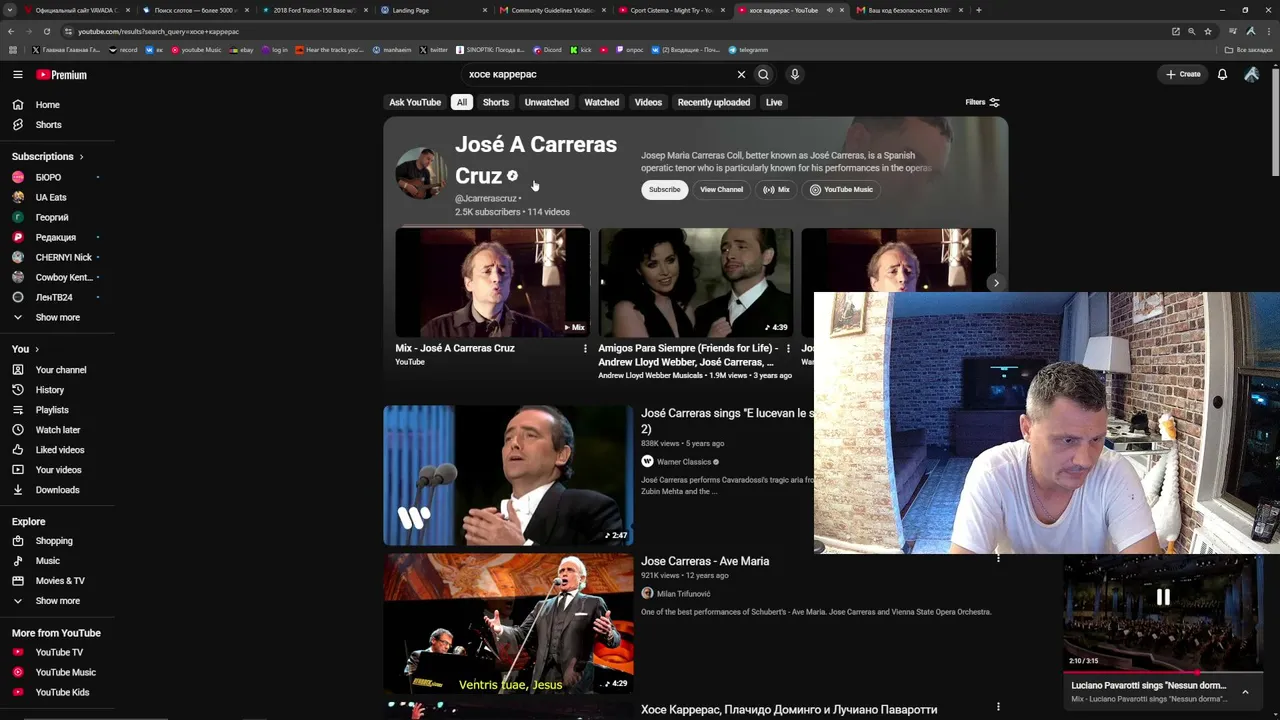The image size is (1280, 720).
Task: Select the Shorts filter chip
Action: point(496,102)
